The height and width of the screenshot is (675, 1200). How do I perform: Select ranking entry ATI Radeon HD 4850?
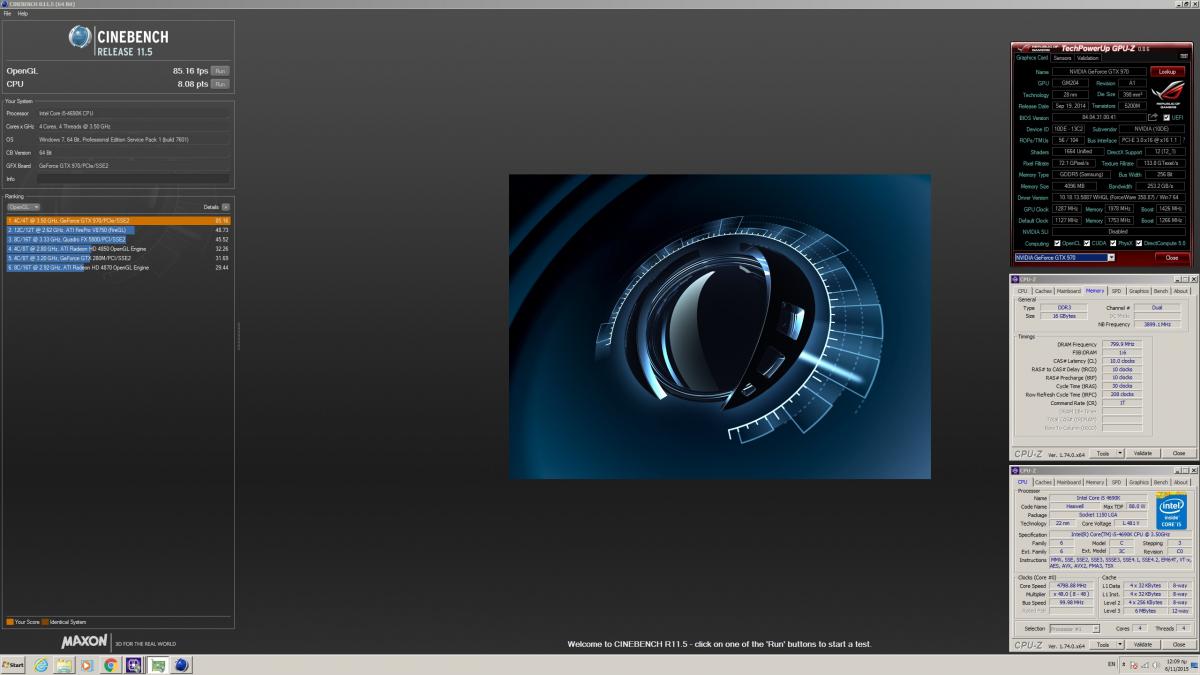118,249
